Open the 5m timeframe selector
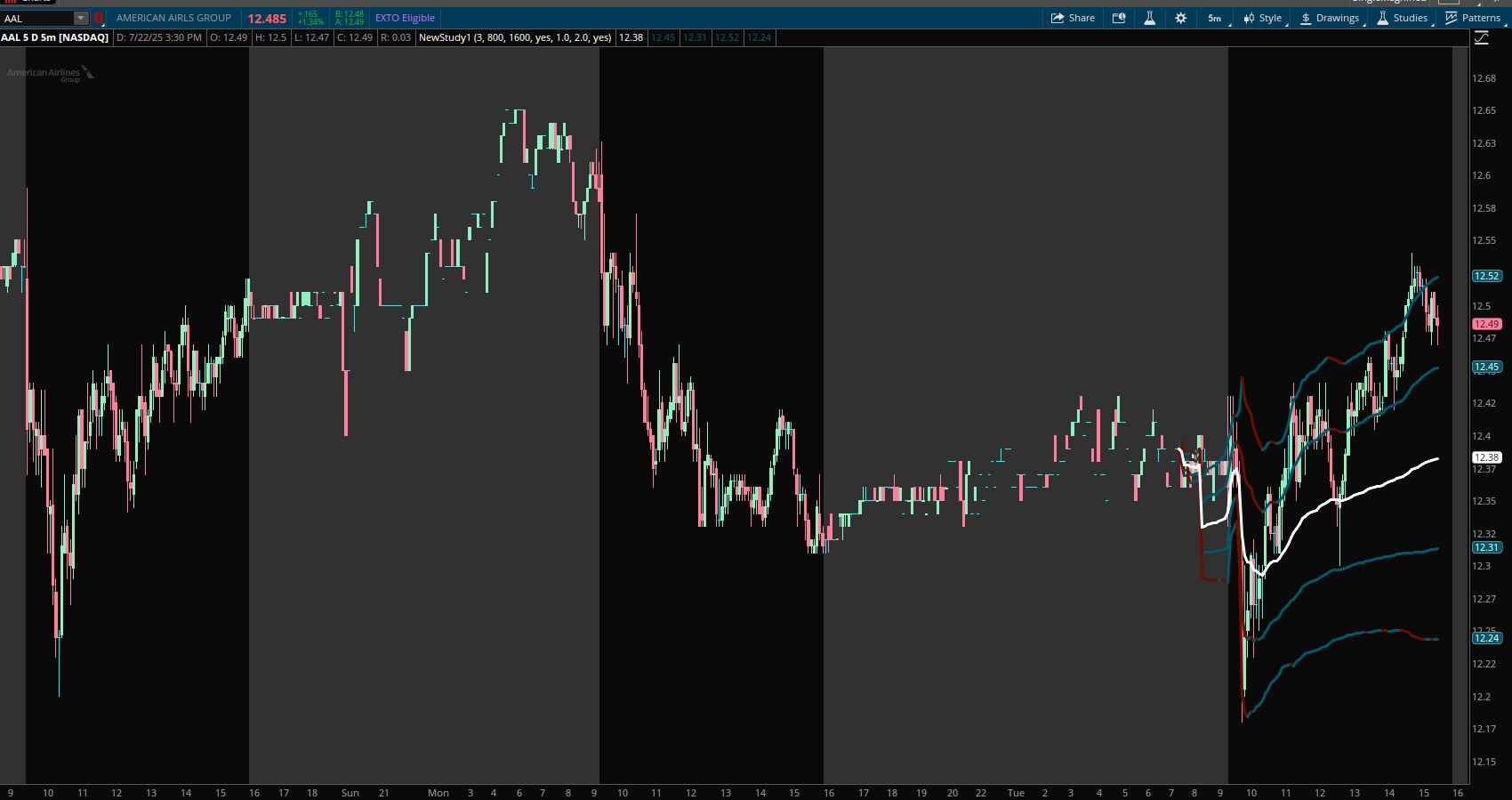The height and width of the screenshot is (800, 1512). tap(1215, 18)
